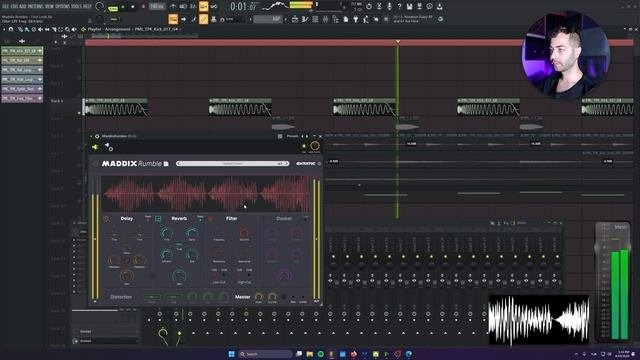Toggle the High-Cut filter slope switch
The width and height of the screenshot is (640, 360).
pos(244,275)
